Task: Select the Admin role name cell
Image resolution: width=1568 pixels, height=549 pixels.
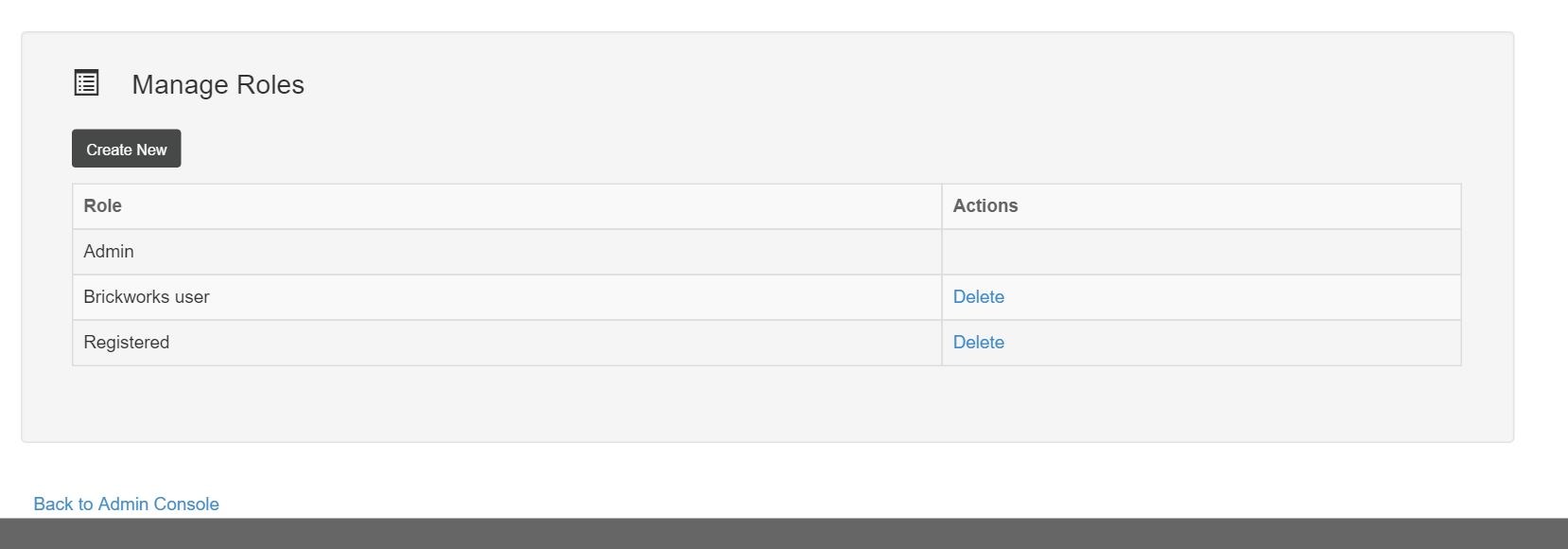Action: tap(507, 252)
